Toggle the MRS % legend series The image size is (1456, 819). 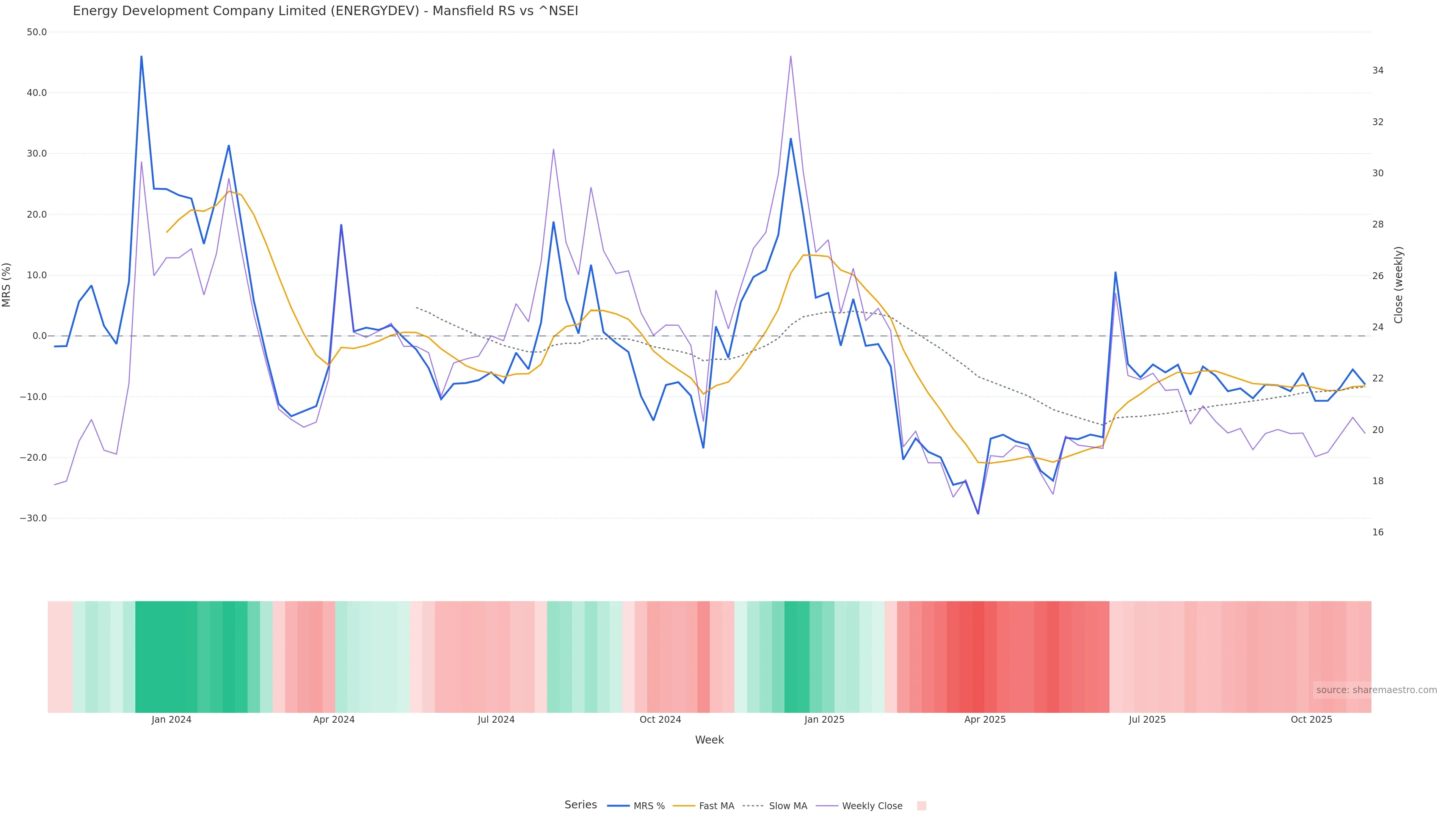pos(648,806)
